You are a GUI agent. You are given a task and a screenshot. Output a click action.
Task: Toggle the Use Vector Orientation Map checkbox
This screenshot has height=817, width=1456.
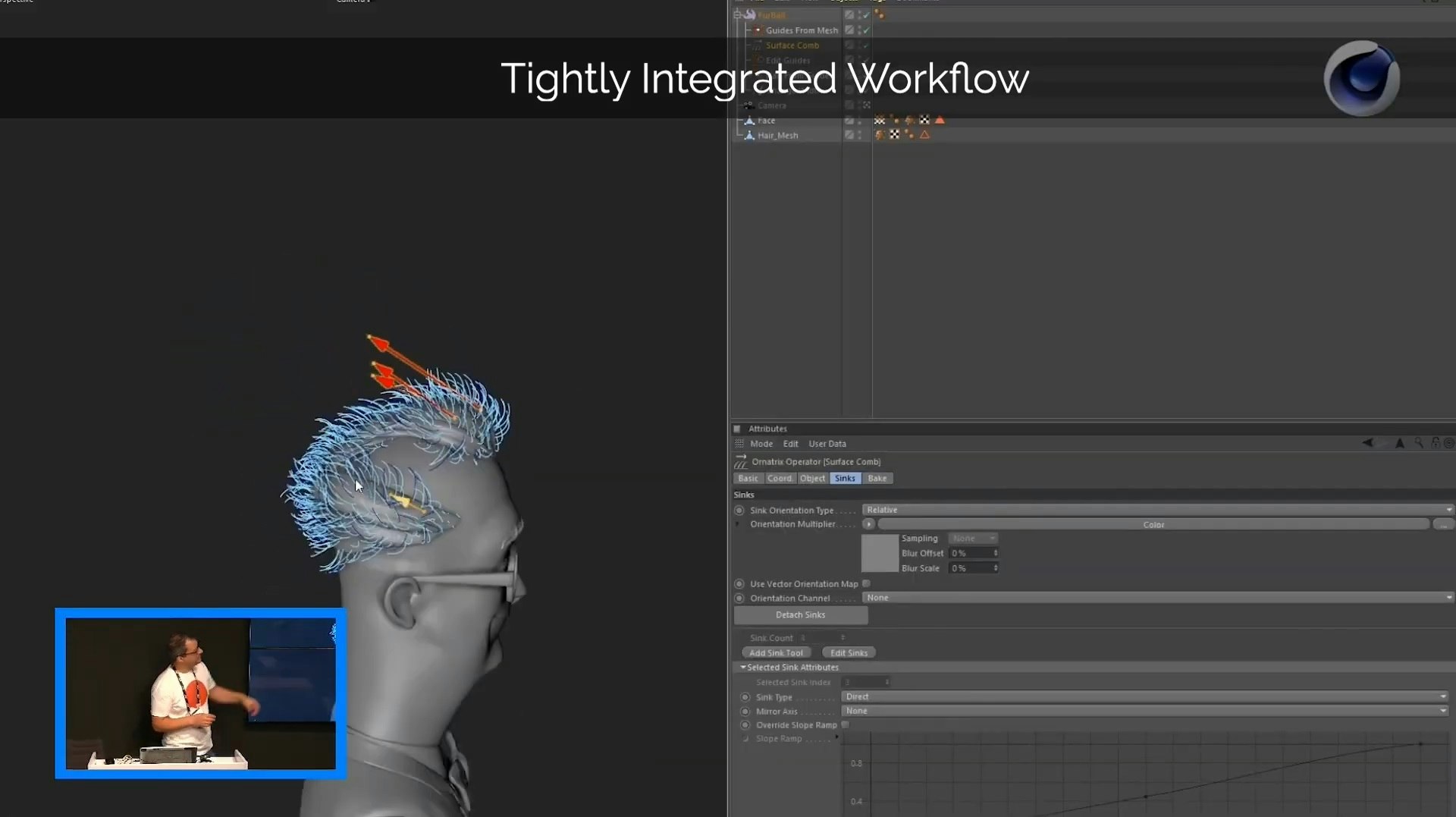(866, 583)
